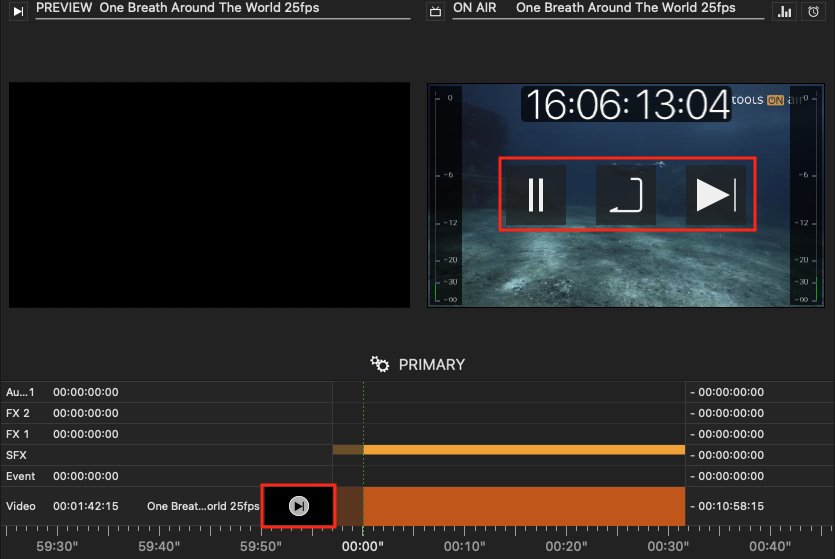Select the SFX track label
Viewport: 835px width, 559px height.
pos(17,455)
